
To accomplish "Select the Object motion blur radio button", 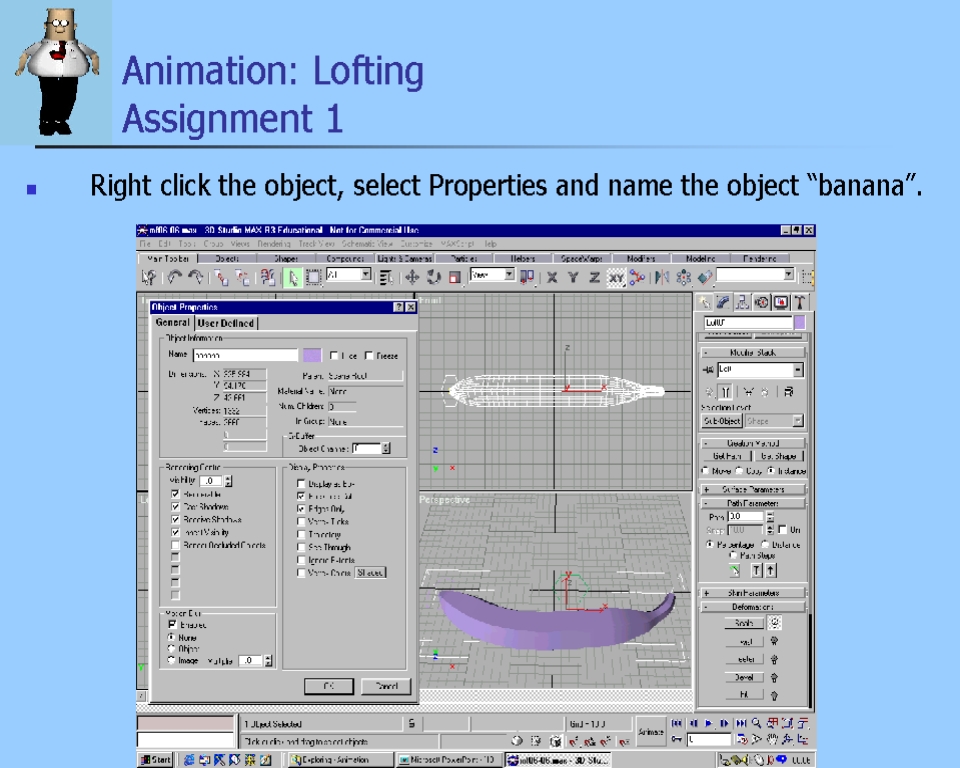I will [171, 649].
